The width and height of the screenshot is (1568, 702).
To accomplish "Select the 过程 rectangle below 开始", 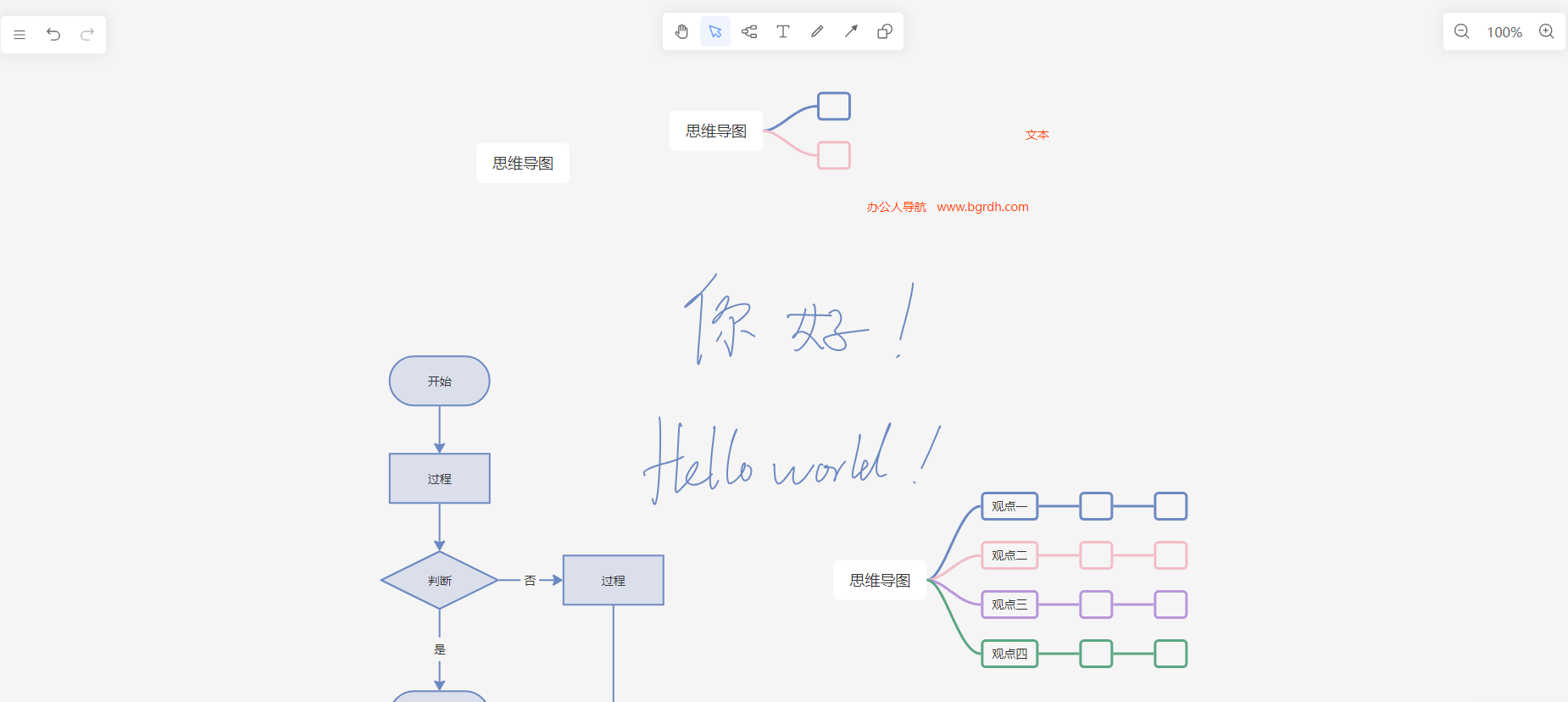I will (440, 478).
